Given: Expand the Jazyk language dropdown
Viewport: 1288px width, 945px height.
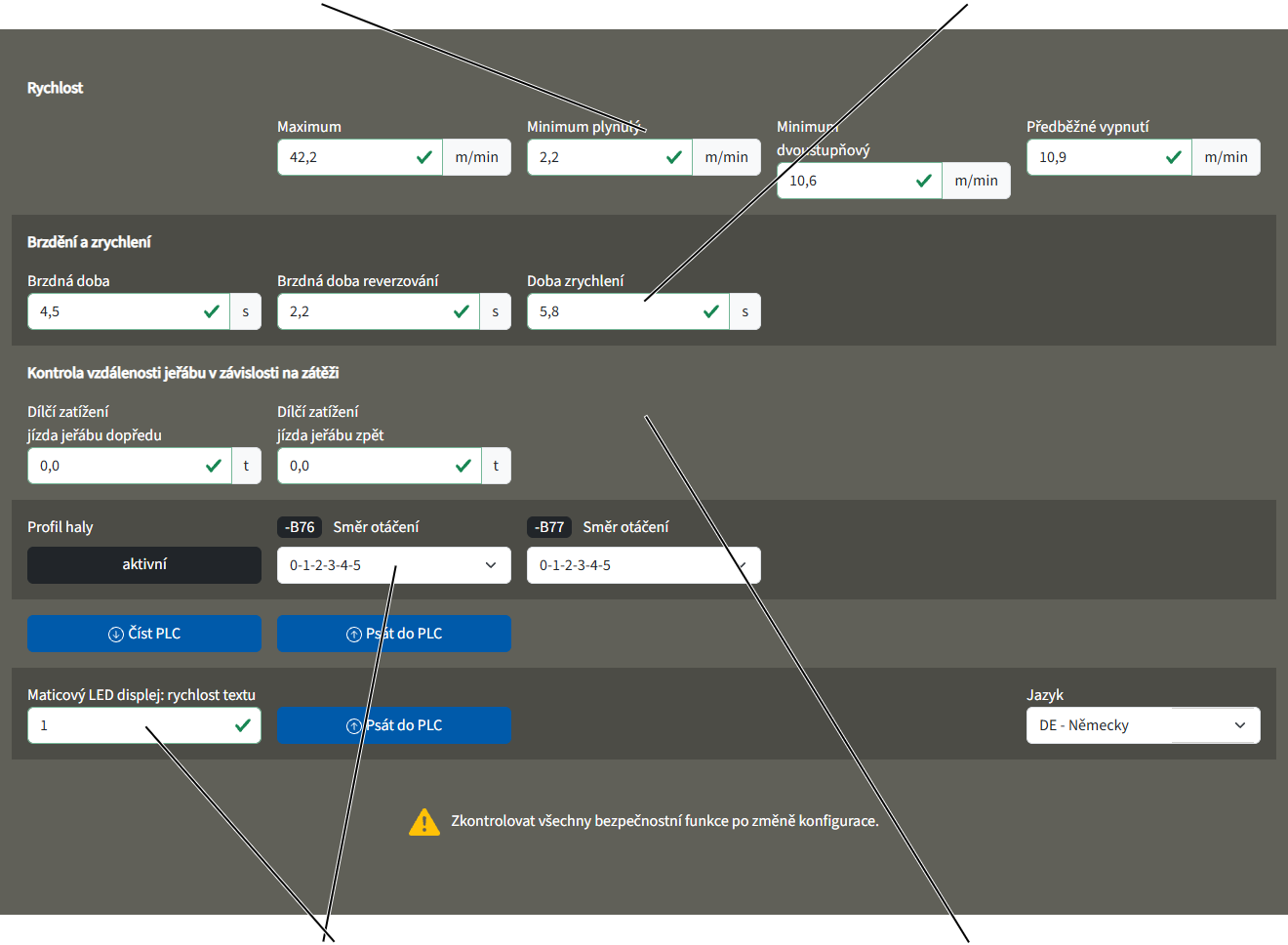Looking at the screenshot, I should point(1144,725).
